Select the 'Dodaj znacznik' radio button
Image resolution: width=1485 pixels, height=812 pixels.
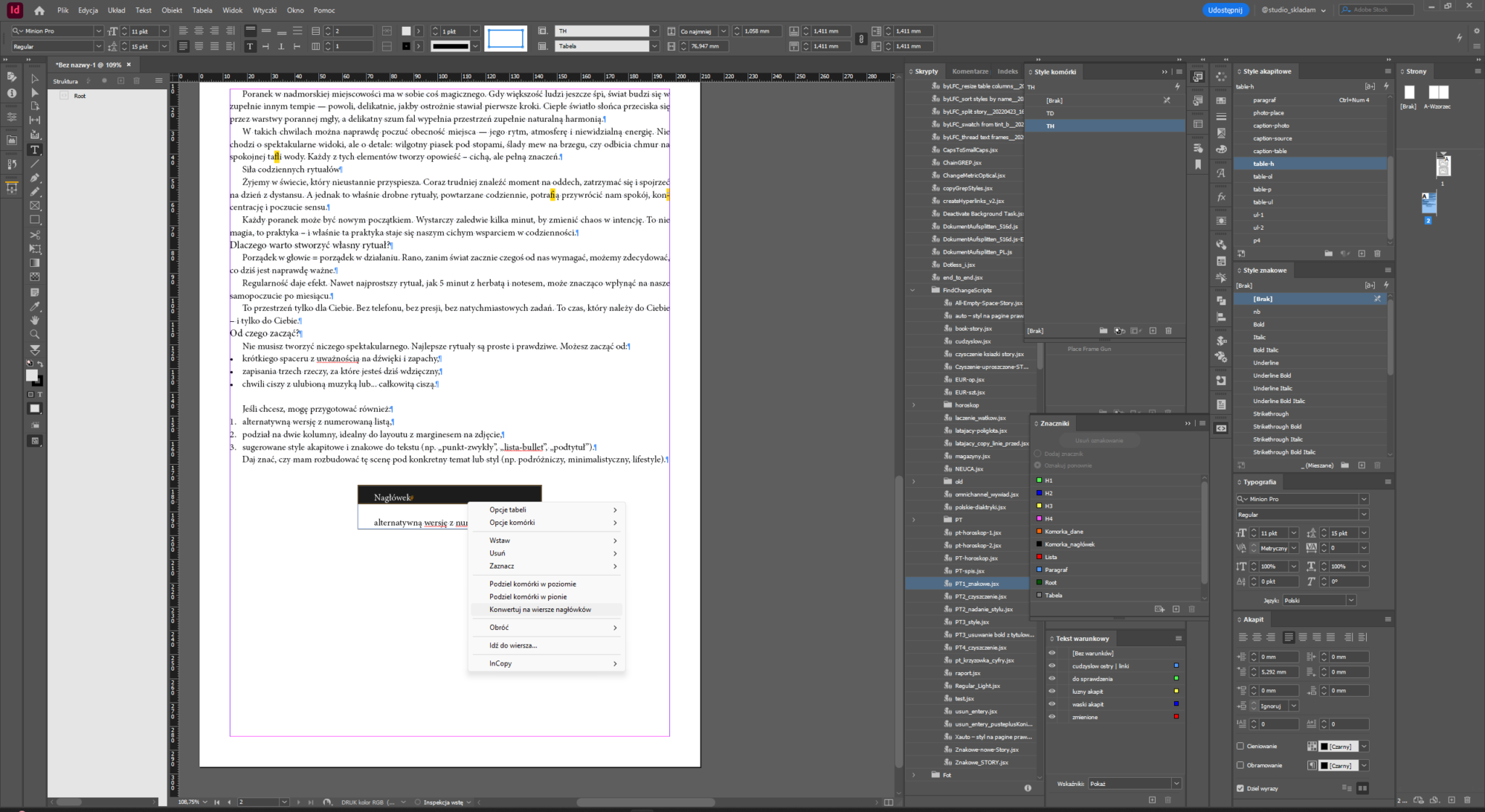[1038, 454]
